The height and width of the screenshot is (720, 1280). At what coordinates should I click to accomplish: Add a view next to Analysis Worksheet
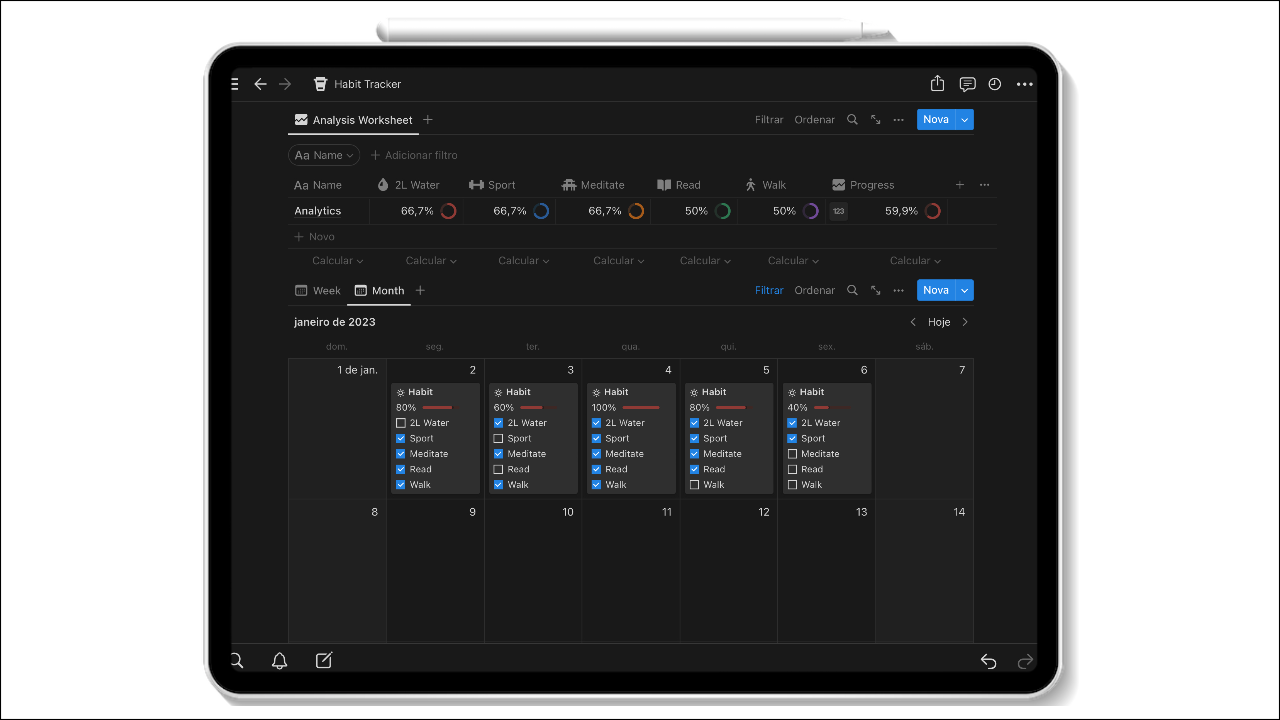click(428, 119)
